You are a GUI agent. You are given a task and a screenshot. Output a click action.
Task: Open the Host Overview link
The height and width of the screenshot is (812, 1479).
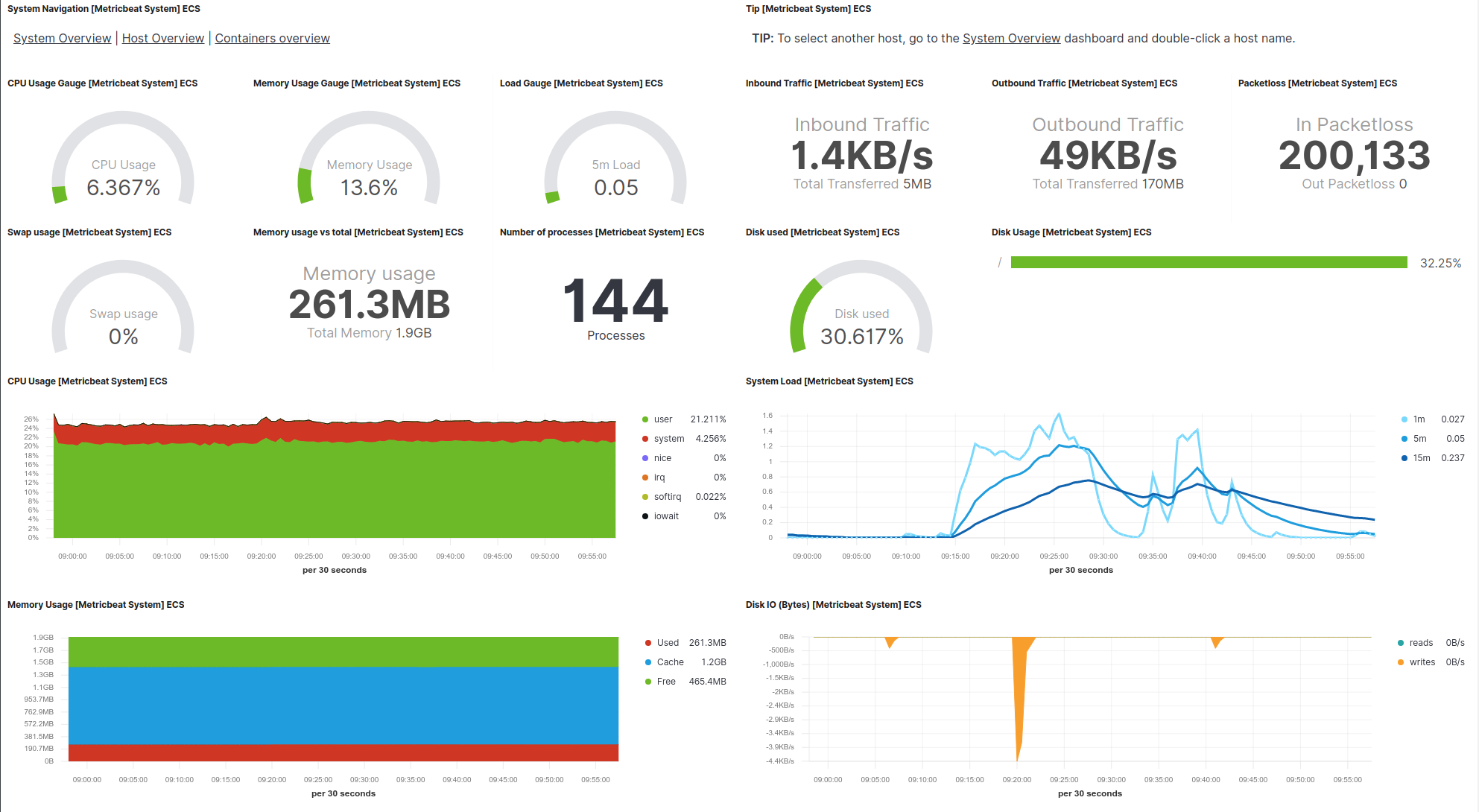[x=162, y=38]
